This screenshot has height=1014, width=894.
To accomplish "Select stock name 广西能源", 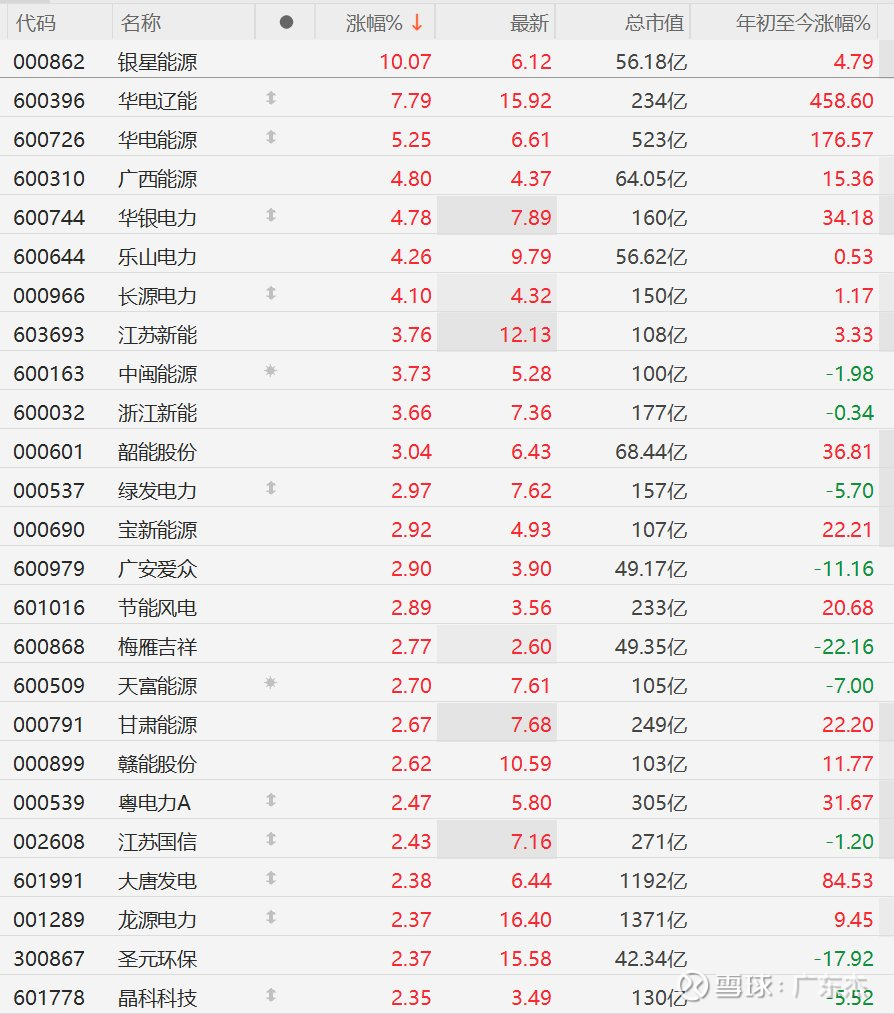I will [157, 179].
